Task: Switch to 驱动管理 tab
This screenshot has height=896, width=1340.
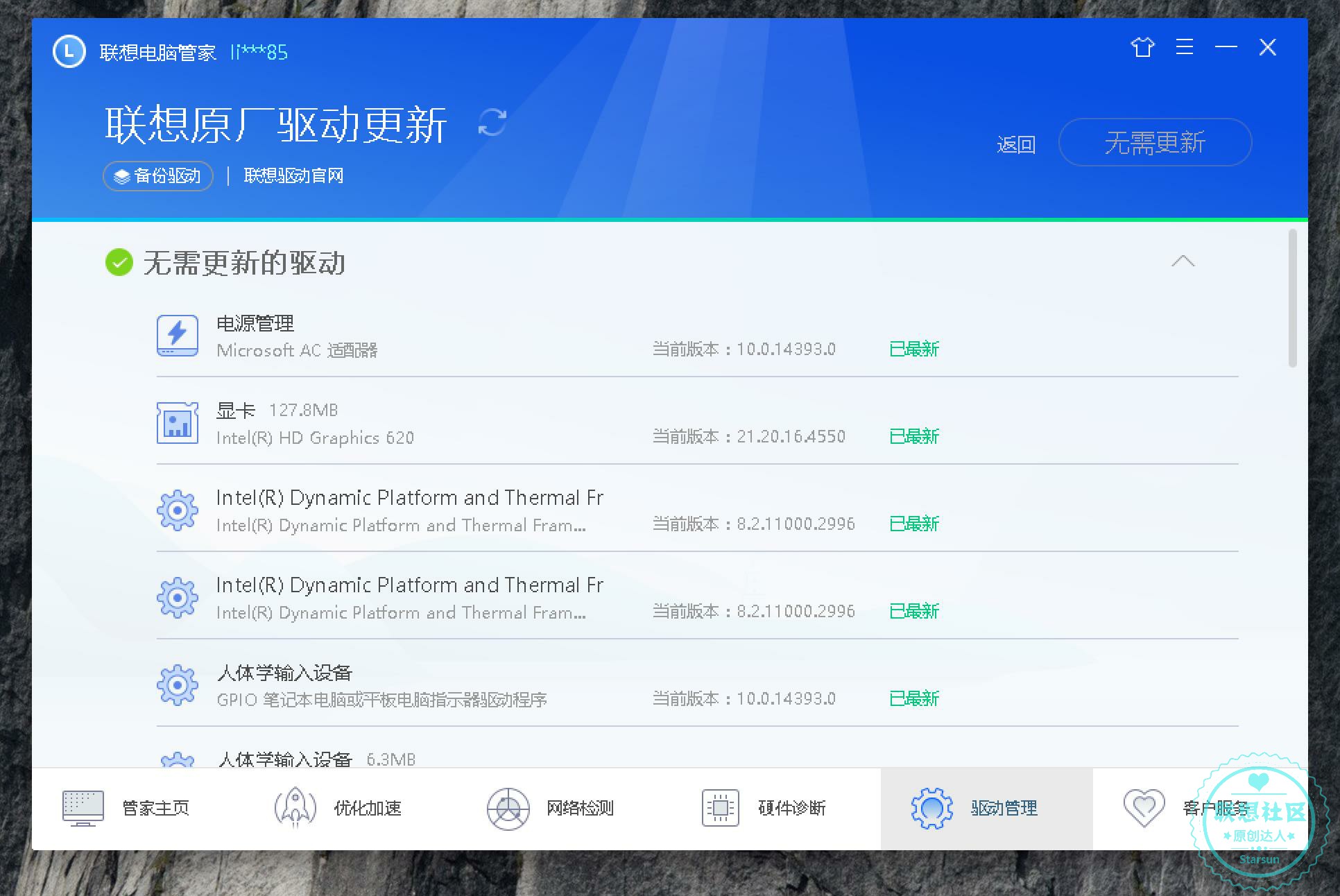Action: 987,809
